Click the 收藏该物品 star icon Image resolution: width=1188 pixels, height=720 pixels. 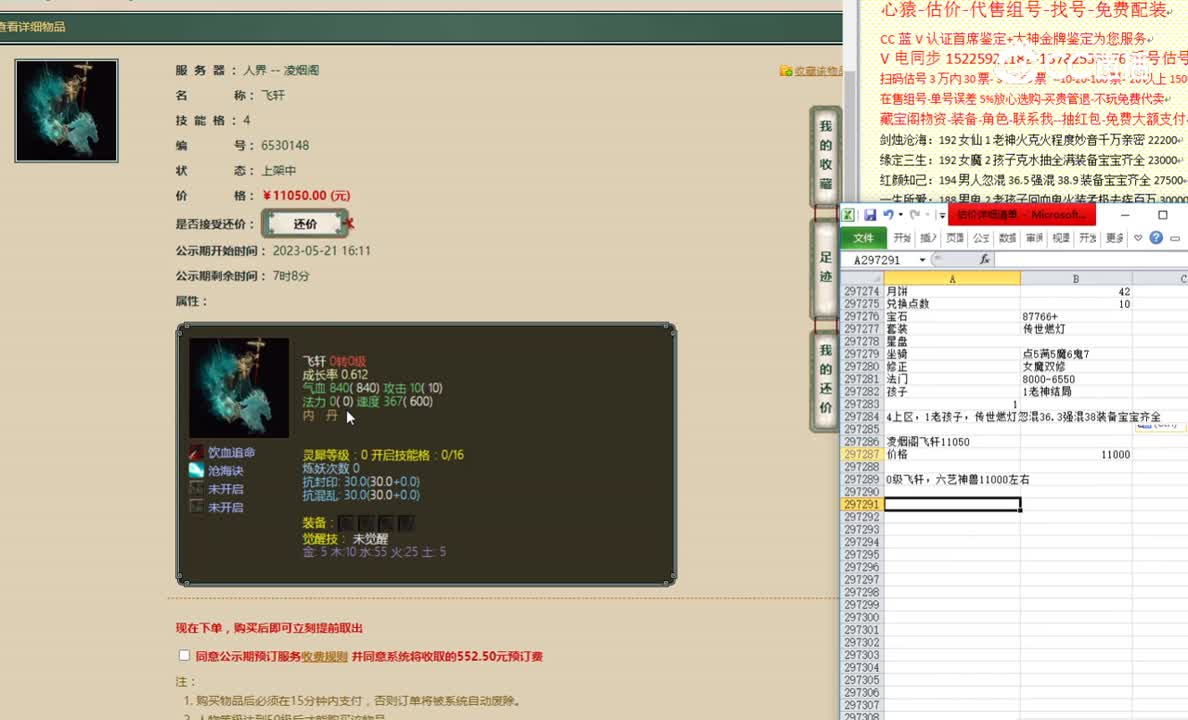point(786,71)
